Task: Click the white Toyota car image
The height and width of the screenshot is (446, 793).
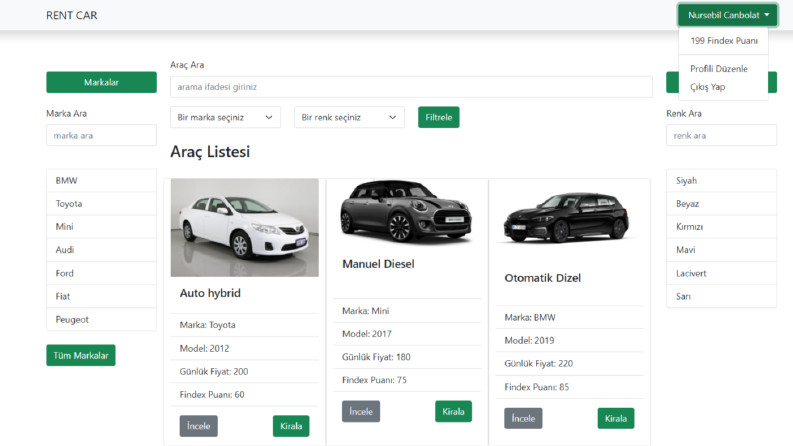Action: pyautogui.click(x=245, y=228)
